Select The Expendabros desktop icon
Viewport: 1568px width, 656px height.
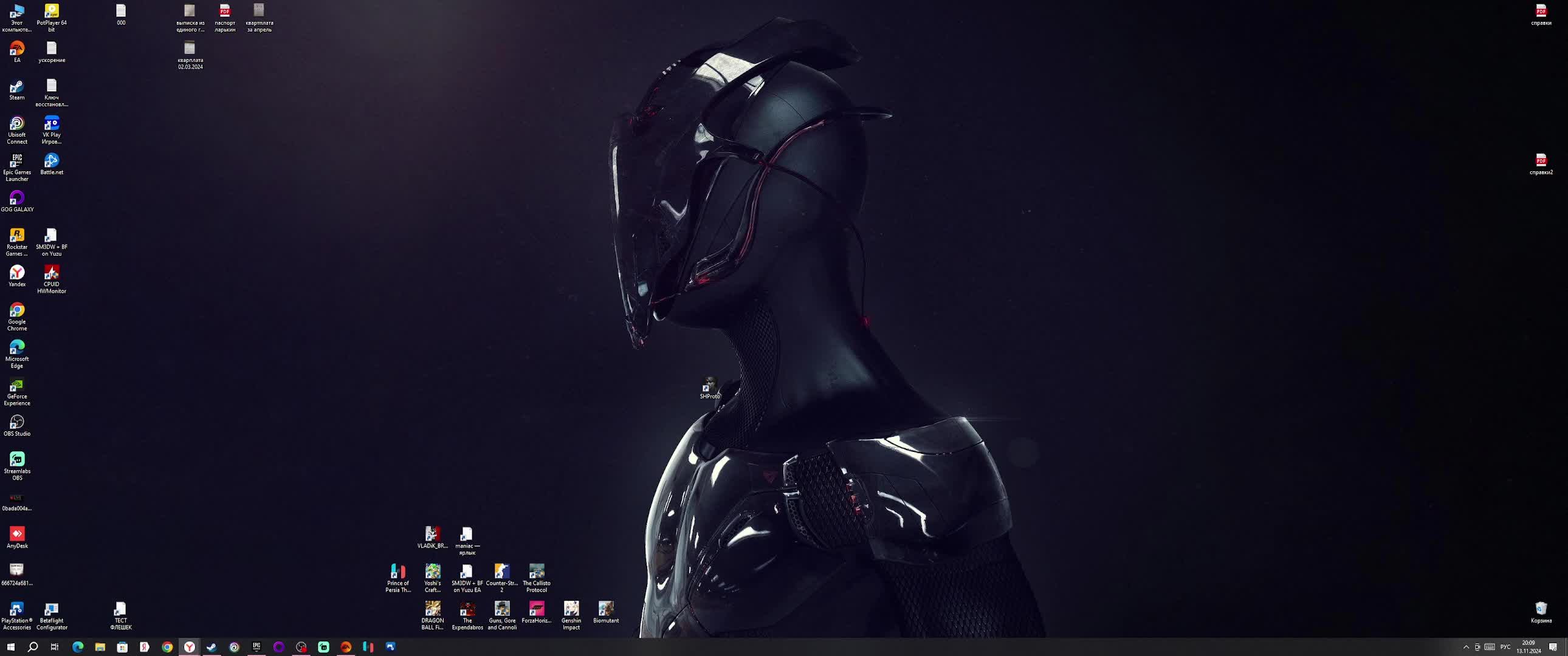[467, 616]
